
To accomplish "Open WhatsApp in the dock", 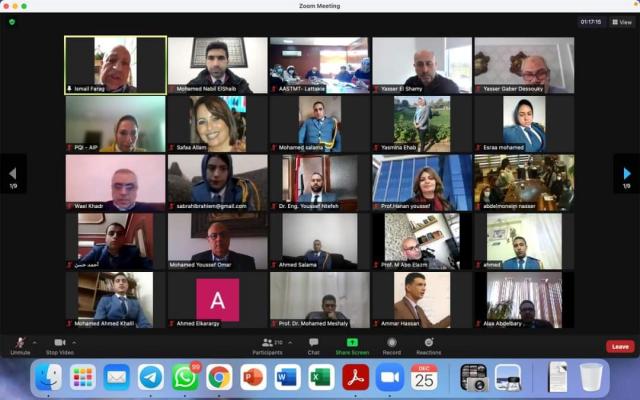I will click(185, 377).
